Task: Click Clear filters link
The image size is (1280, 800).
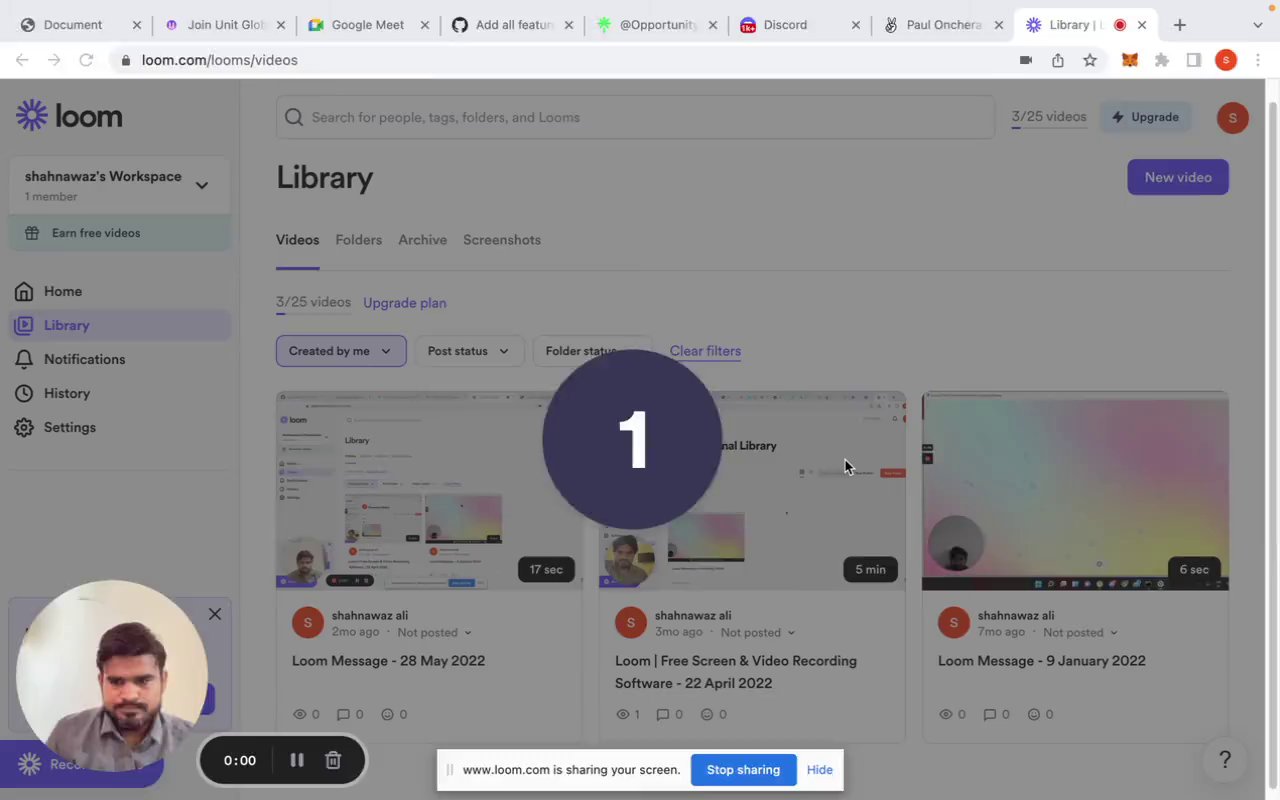Action: coord(705,351)
